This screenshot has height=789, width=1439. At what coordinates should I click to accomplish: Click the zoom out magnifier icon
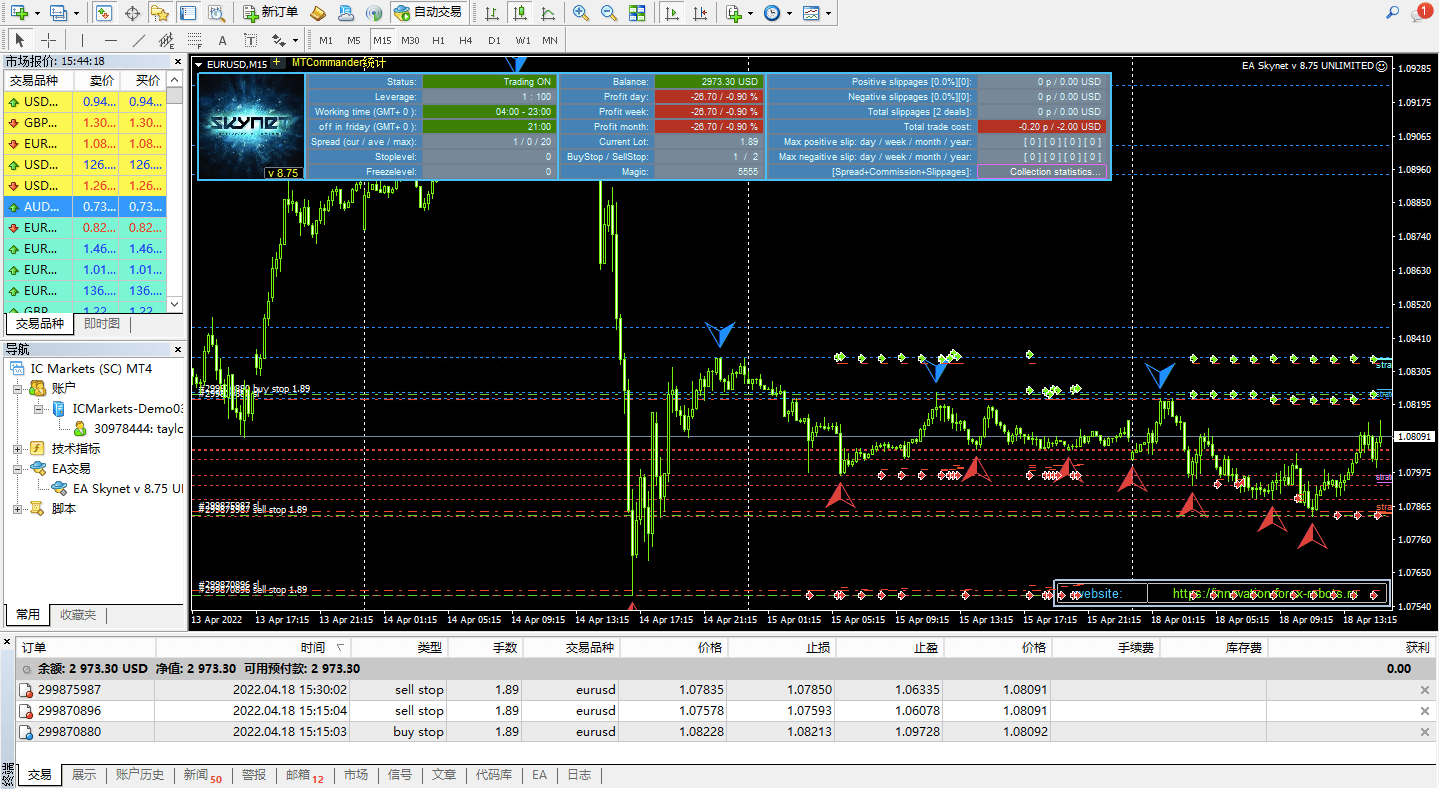pos(608,13)
